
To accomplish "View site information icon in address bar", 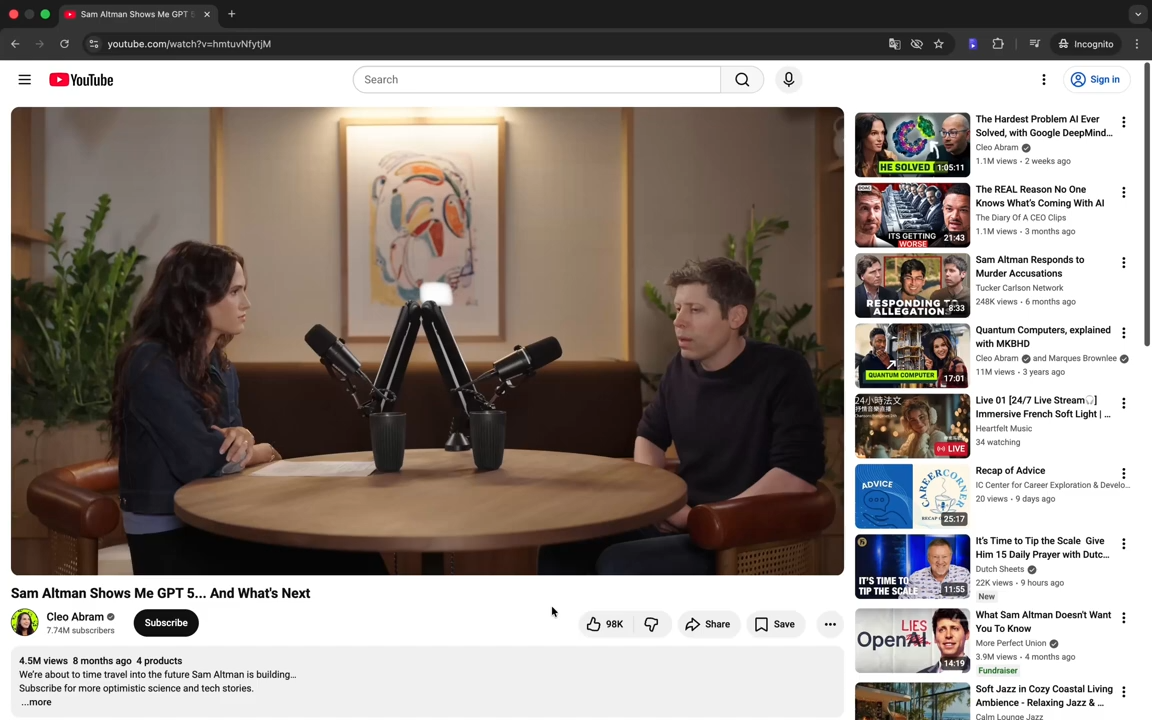I will 93,44.
